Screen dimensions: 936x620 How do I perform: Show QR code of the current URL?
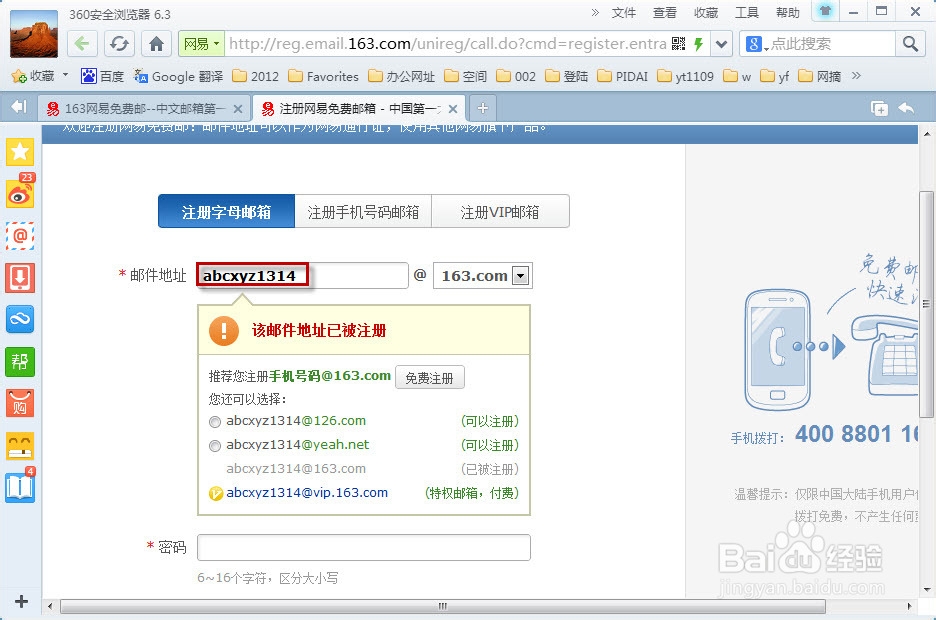click(x=679, y=44)
